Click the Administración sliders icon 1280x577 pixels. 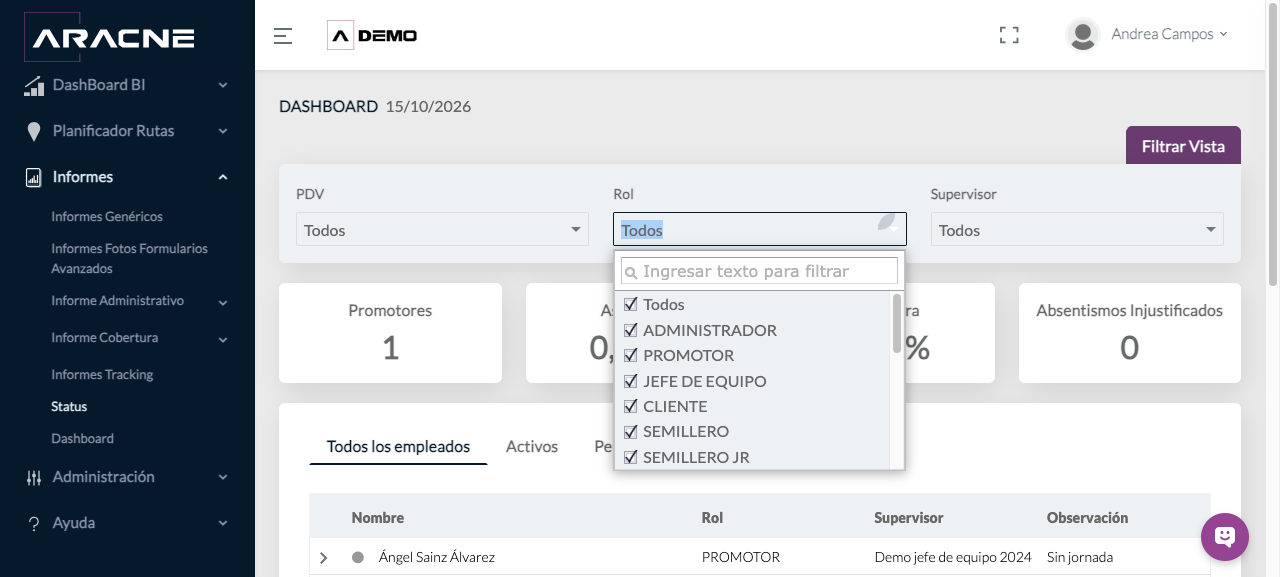34,478
